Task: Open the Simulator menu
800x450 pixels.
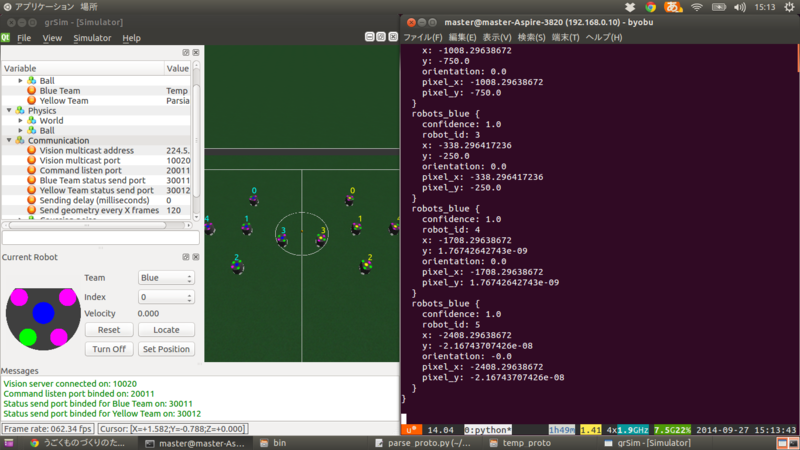Action: pos(92,38)
